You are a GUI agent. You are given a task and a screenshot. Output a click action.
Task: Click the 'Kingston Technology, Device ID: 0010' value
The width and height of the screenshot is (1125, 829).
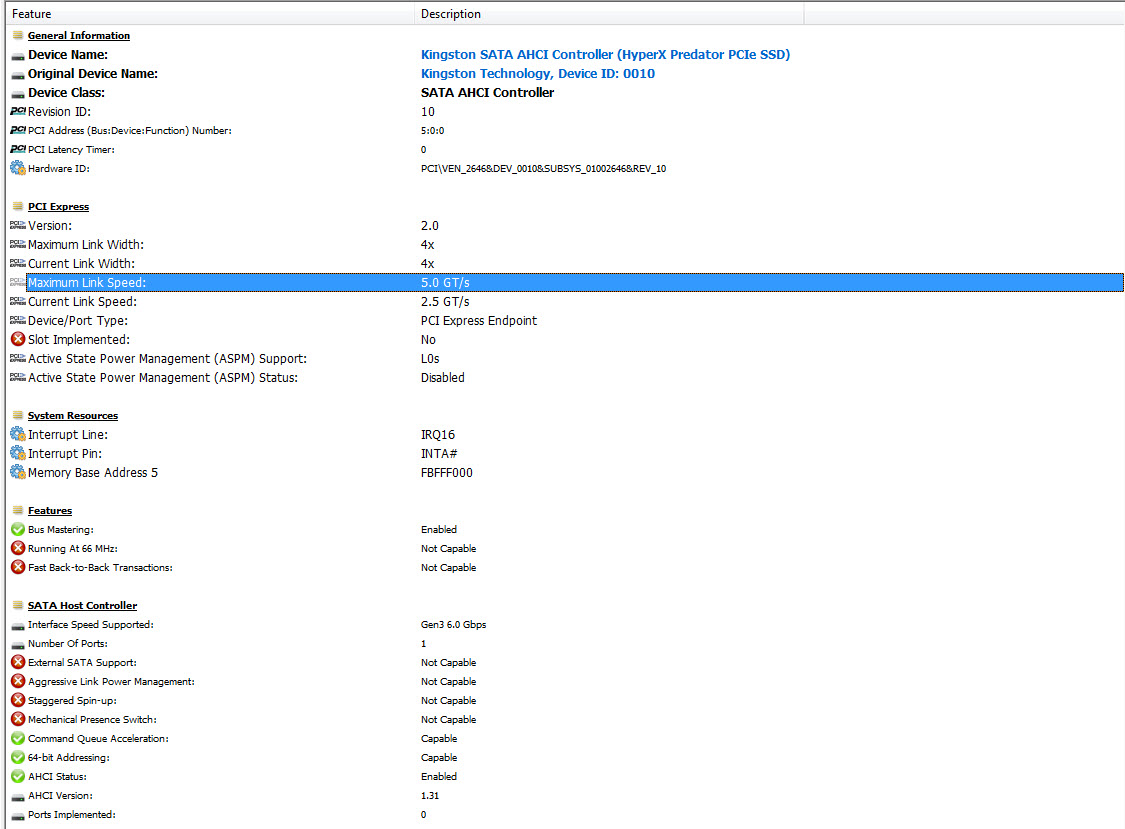coord(537,74)
